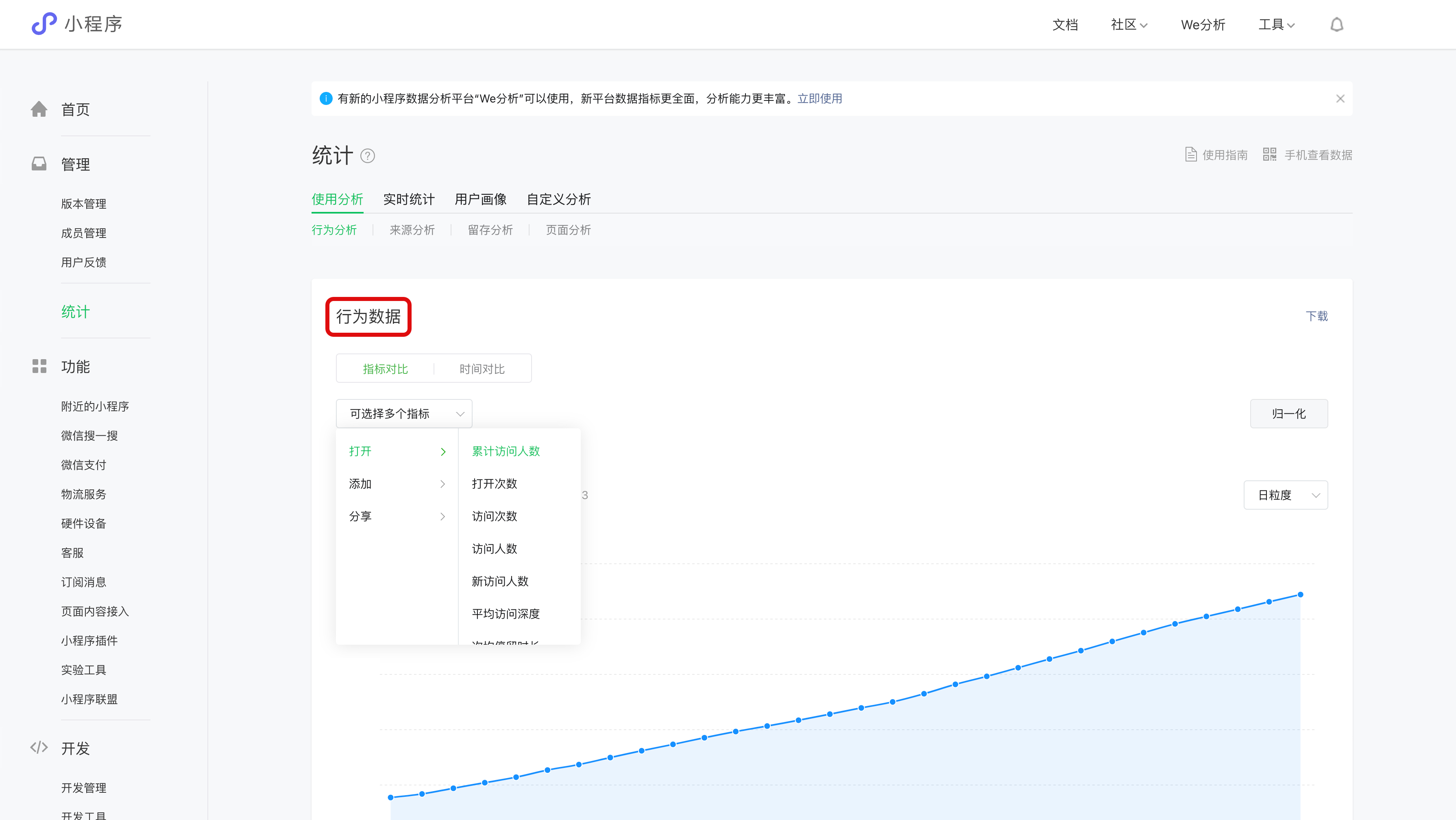
Task: Open 物流服务 in sidebar
Action: click(x=84, y=494)
